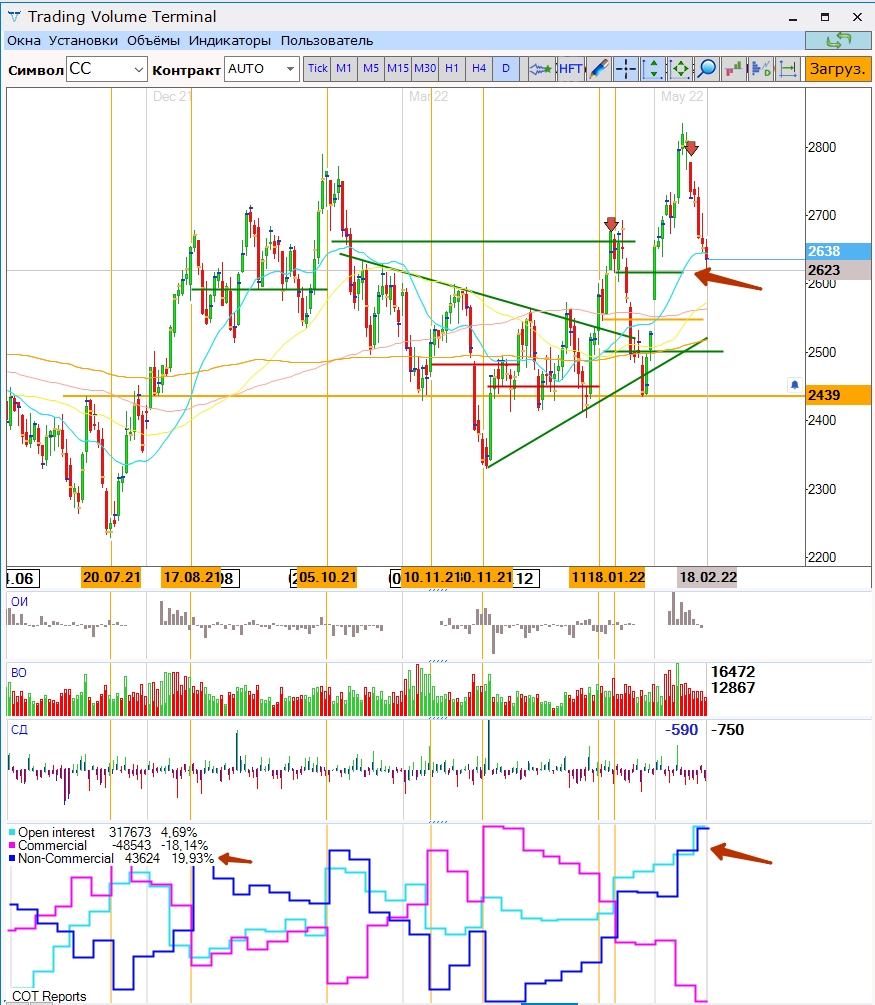Expand the Символ CC dropdown
The image size is (875, 1005).
tap(137, 69)
